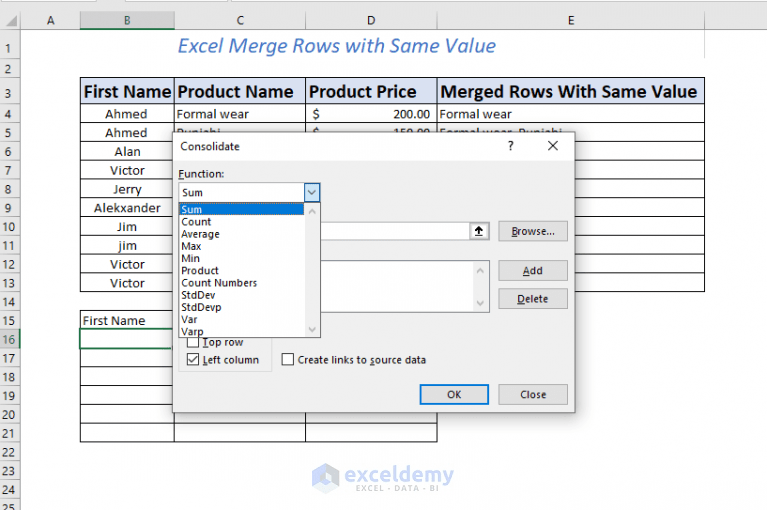
Task: Click 'Formal wear' in Merged Rows column row 4
Action: (x=570, y=114)
